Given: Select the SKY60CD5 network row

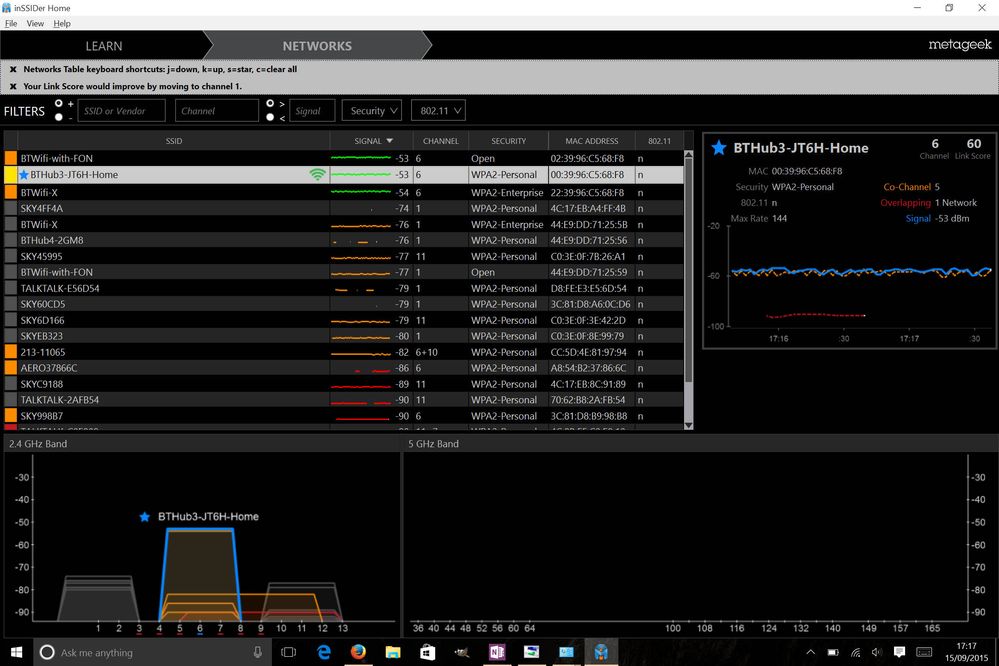Looking at the screenshot, I should 344,304.
